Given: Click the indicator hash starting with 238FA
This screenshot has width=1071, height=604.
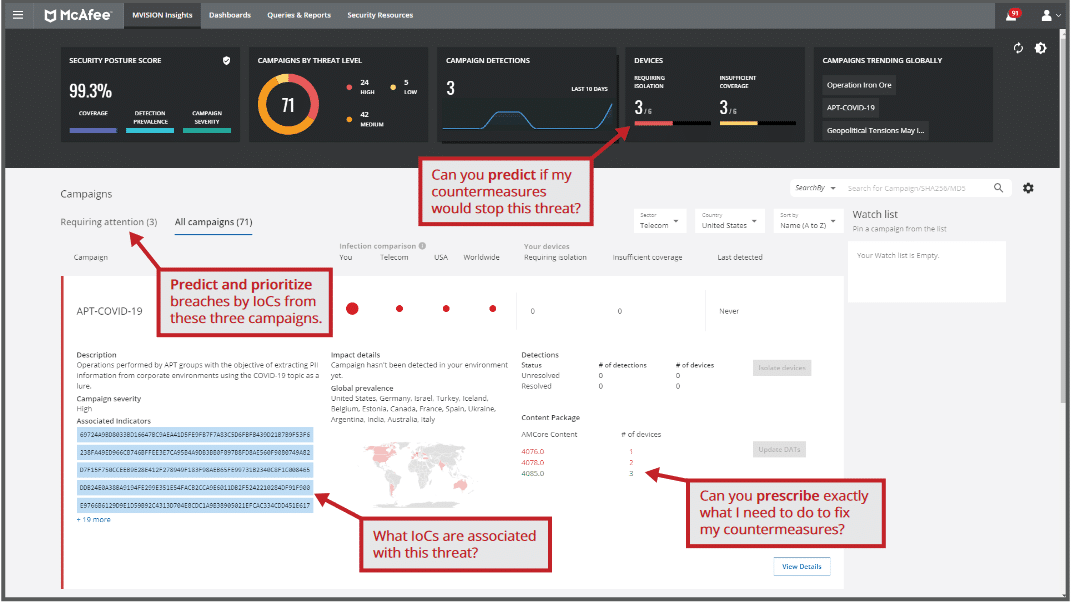Looking at the screenshot, I should point(195,452).
